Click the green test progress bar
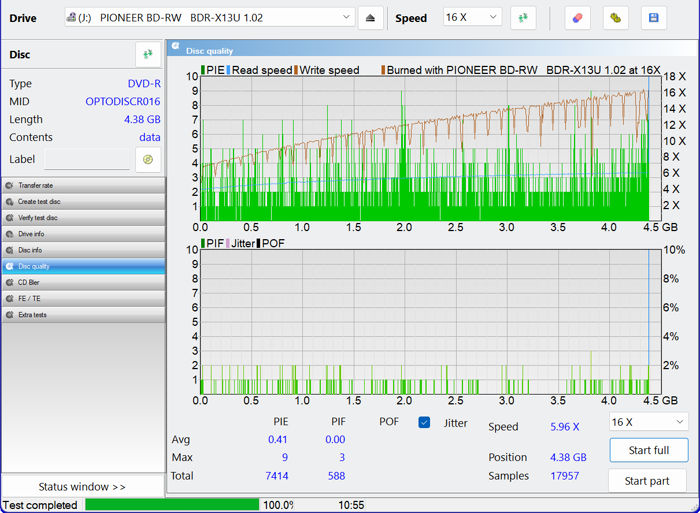Screen dimensions: 700x513 tap(172, 505)
